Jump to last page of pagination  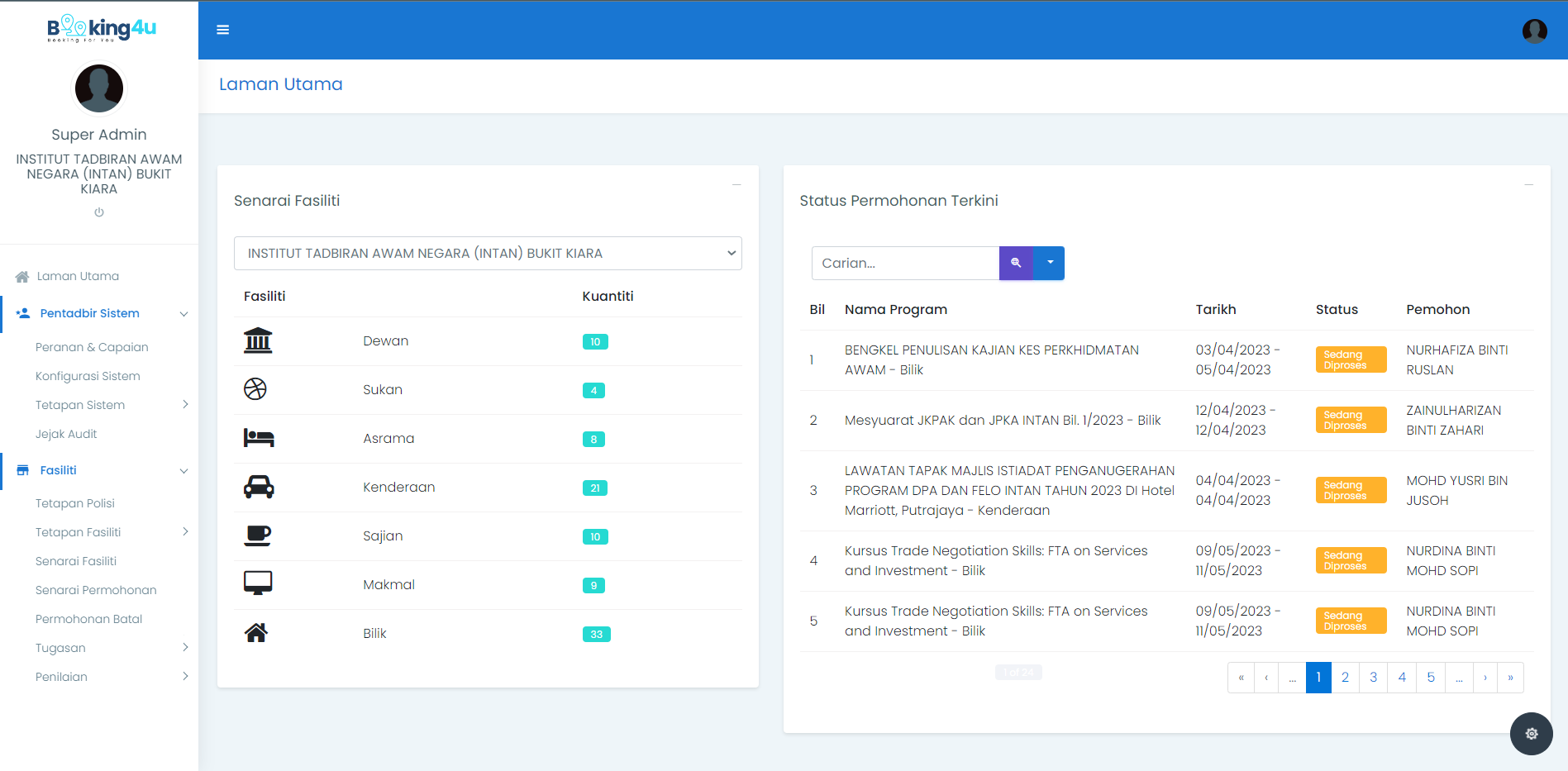pyautogui.click(x=1510, y=678)
